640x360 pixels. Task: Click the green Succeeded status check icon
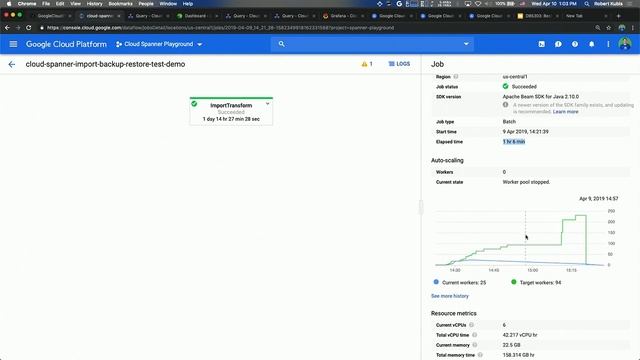(505, 87)
